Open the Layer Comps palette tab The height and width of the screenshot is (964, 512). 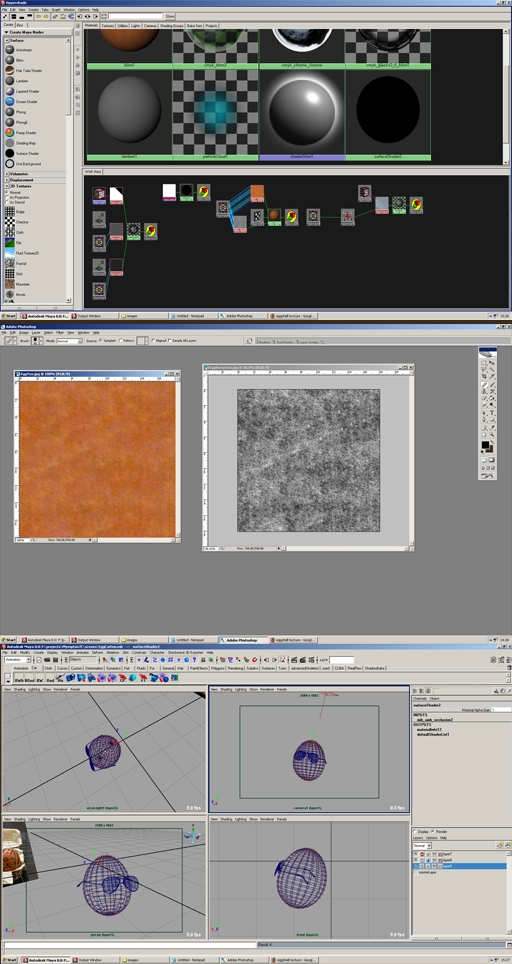click(x=309, y=341)
